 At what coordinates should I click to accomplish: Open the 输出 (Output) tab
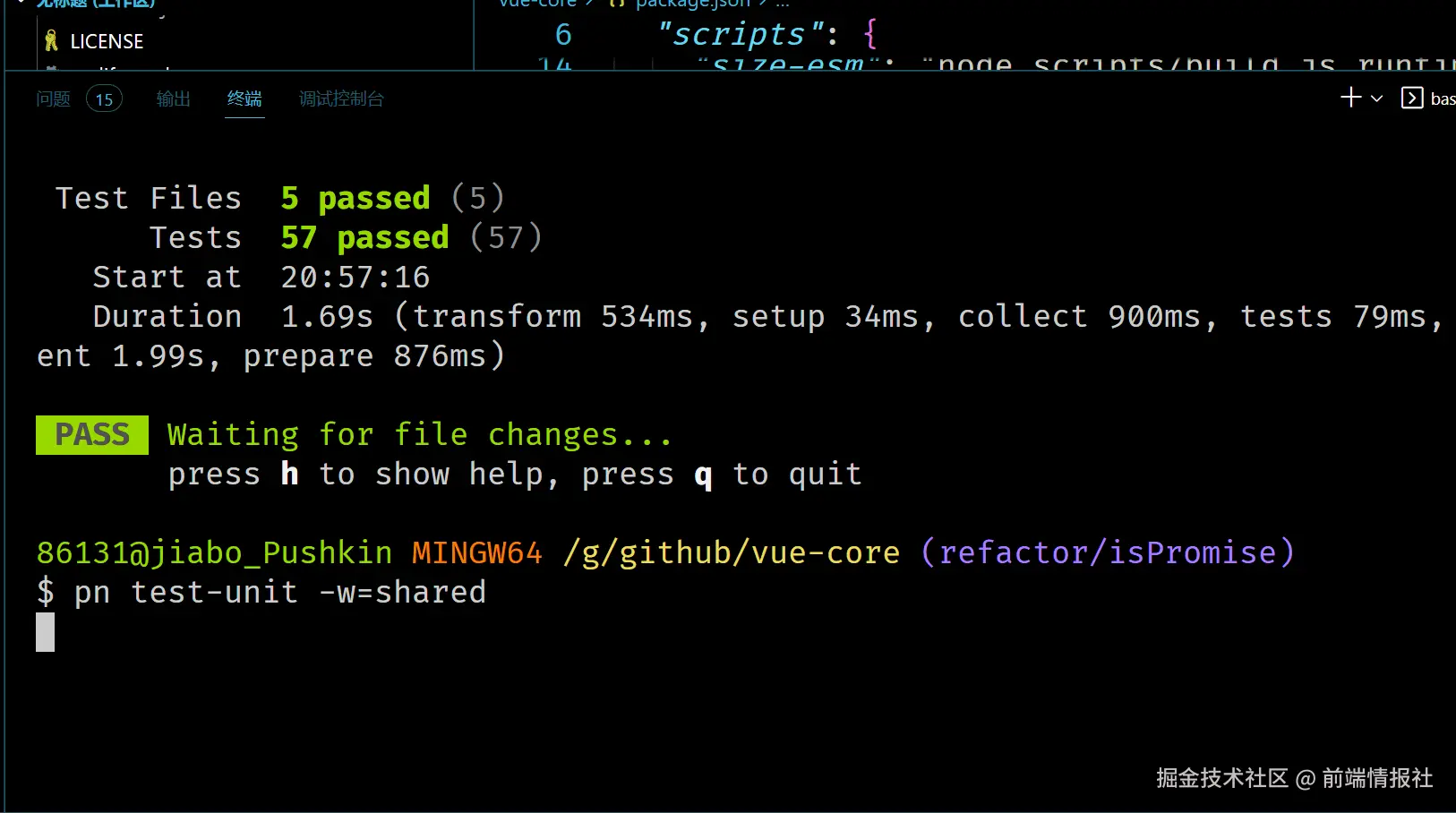(x=173, y=99)
